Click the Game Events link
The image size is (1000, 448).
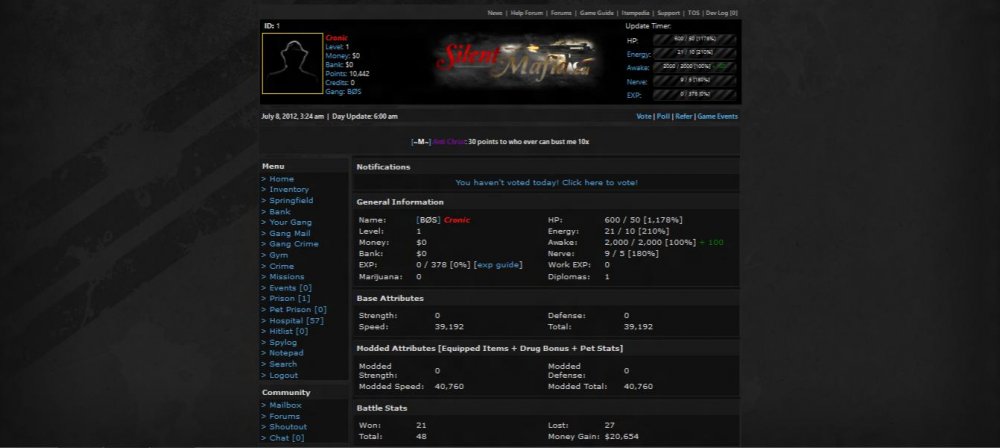[718, 117]
